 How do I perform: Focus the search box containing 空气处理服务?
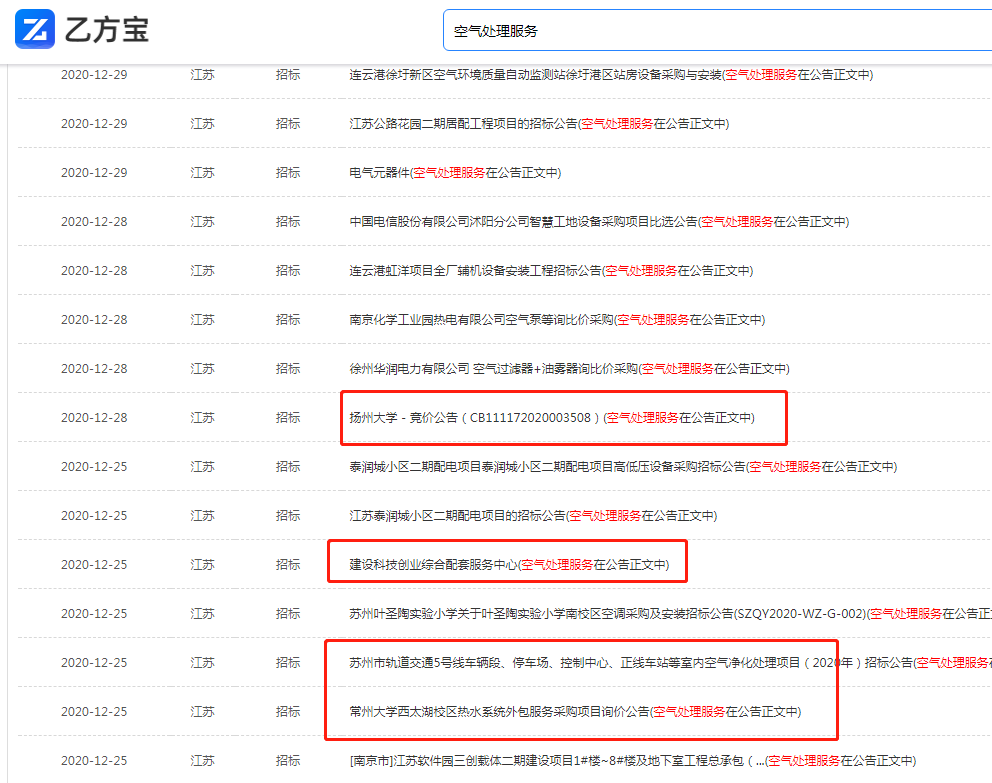point(717,30)
